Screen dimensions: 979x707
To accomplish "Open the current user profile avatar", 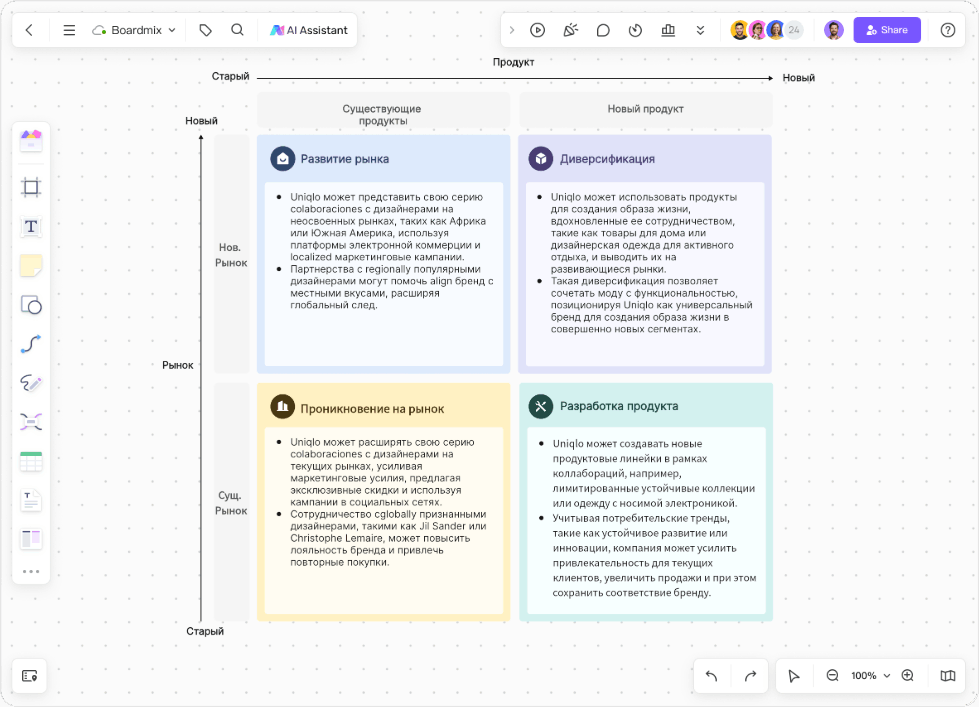I will (834, 30).
